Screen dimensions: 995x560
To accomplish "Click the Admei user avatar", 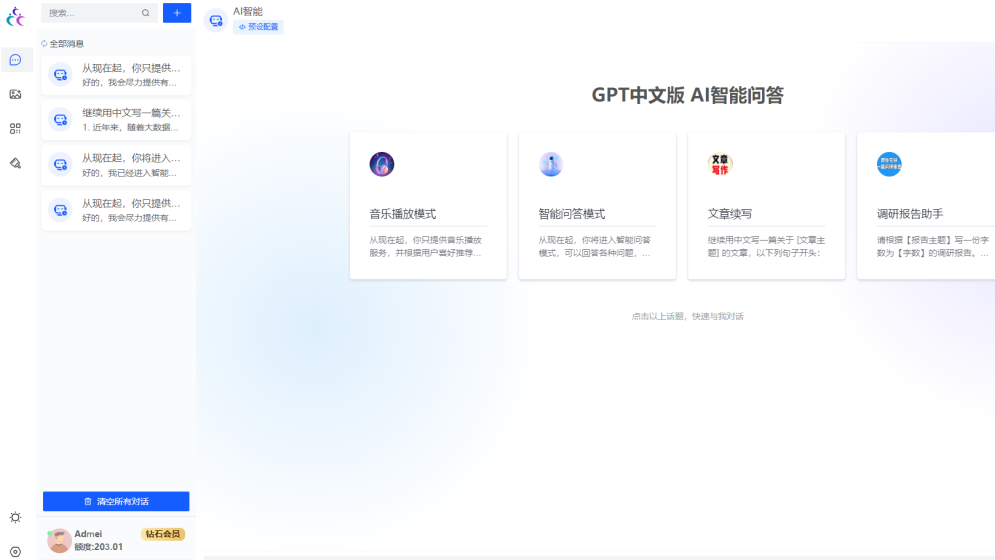I will click(x=59, y=540).
